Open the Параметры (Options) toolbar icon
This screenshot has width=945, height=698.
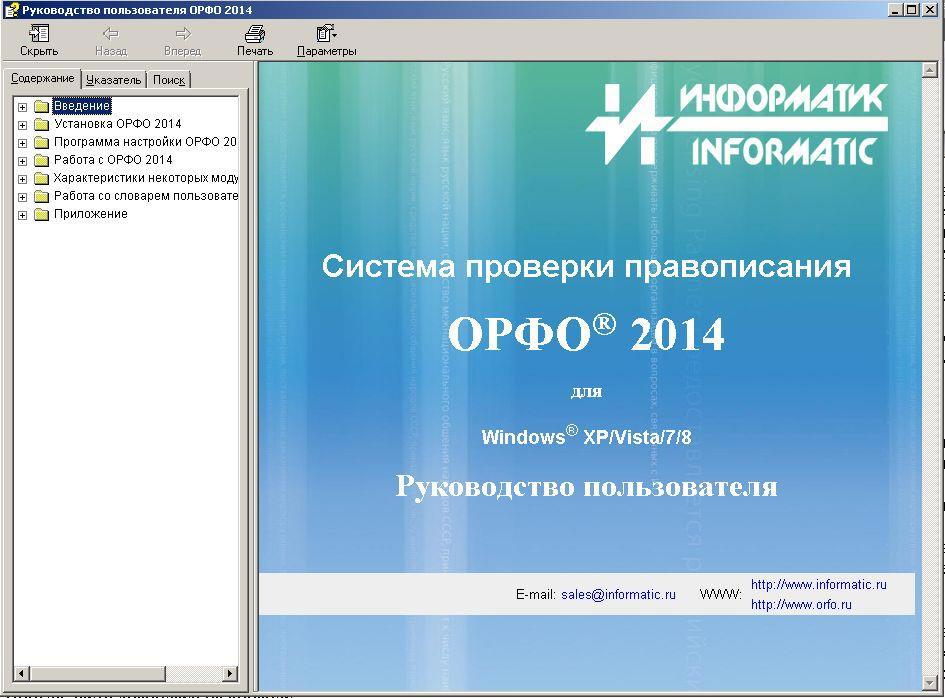[x=326, y=34]
